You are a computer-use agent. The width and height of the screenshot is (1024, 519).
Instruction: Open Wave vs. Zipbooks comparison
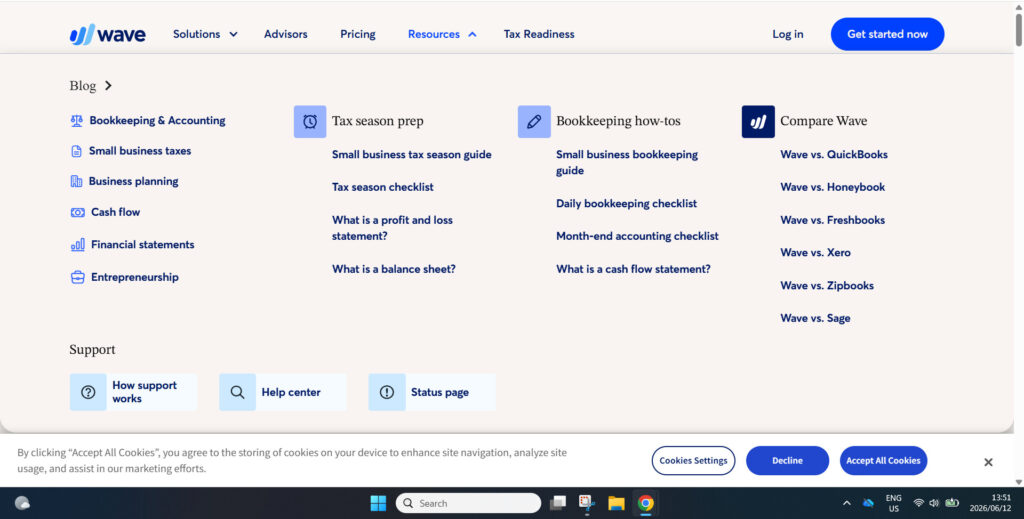click(x=827, y=285)
